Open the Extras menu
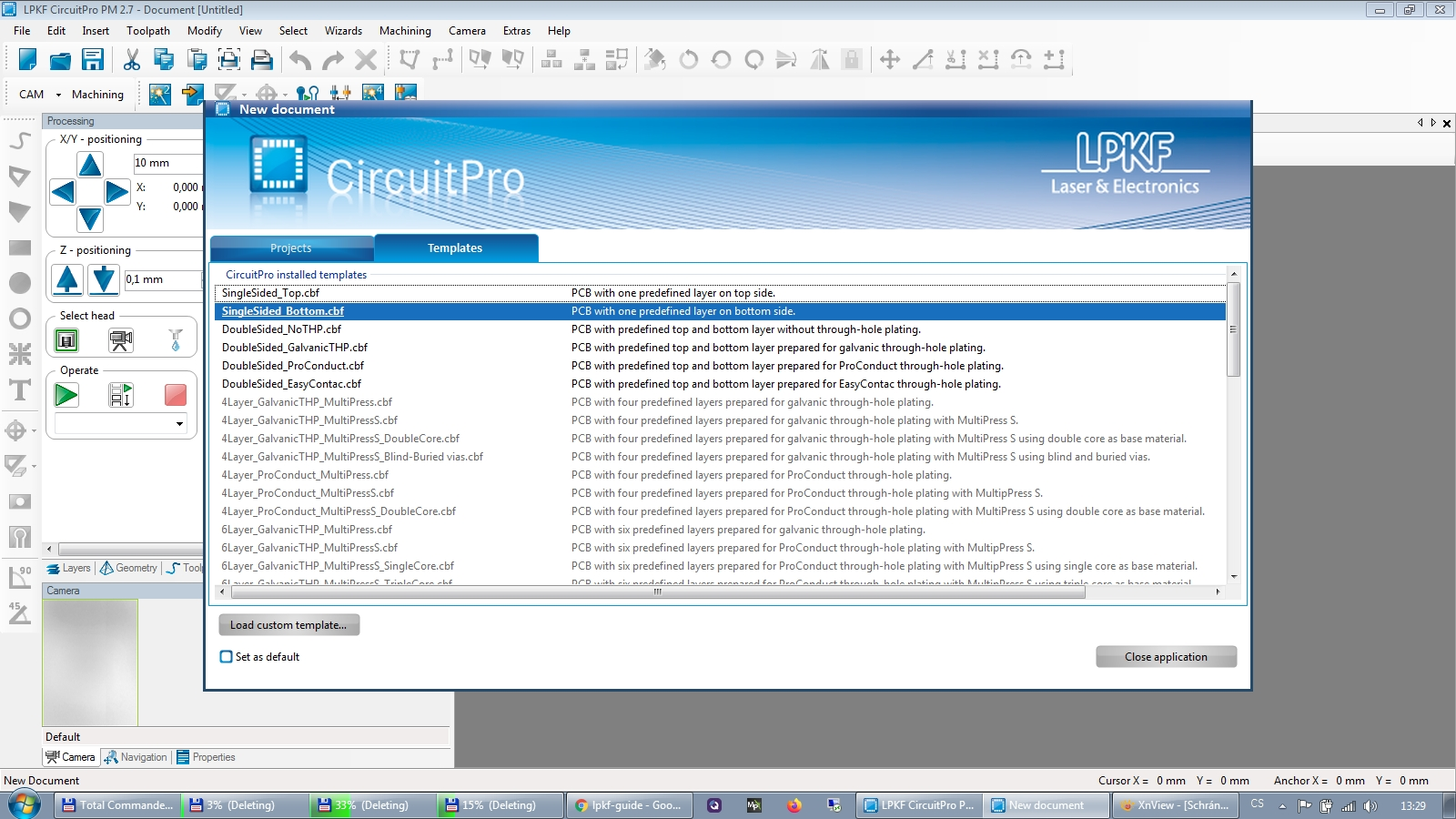This screenshot has height=819, width=1456. tap(517, 31)
